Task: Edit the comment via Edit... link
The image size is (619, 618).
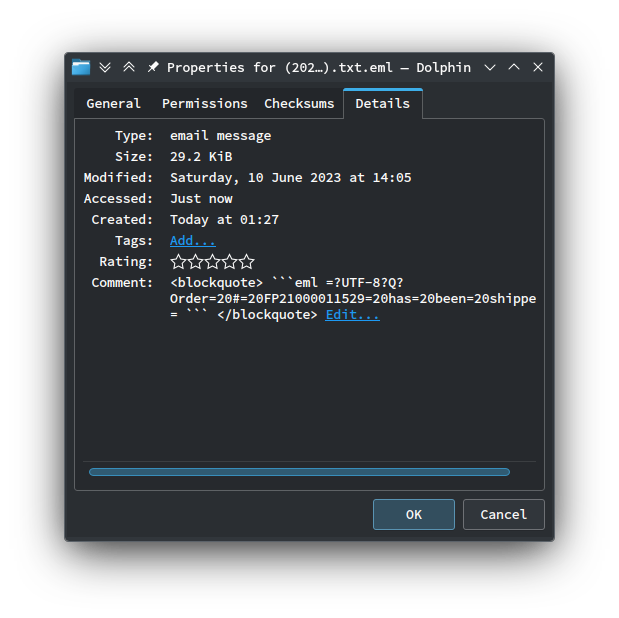Action: [x=352, y=315]
